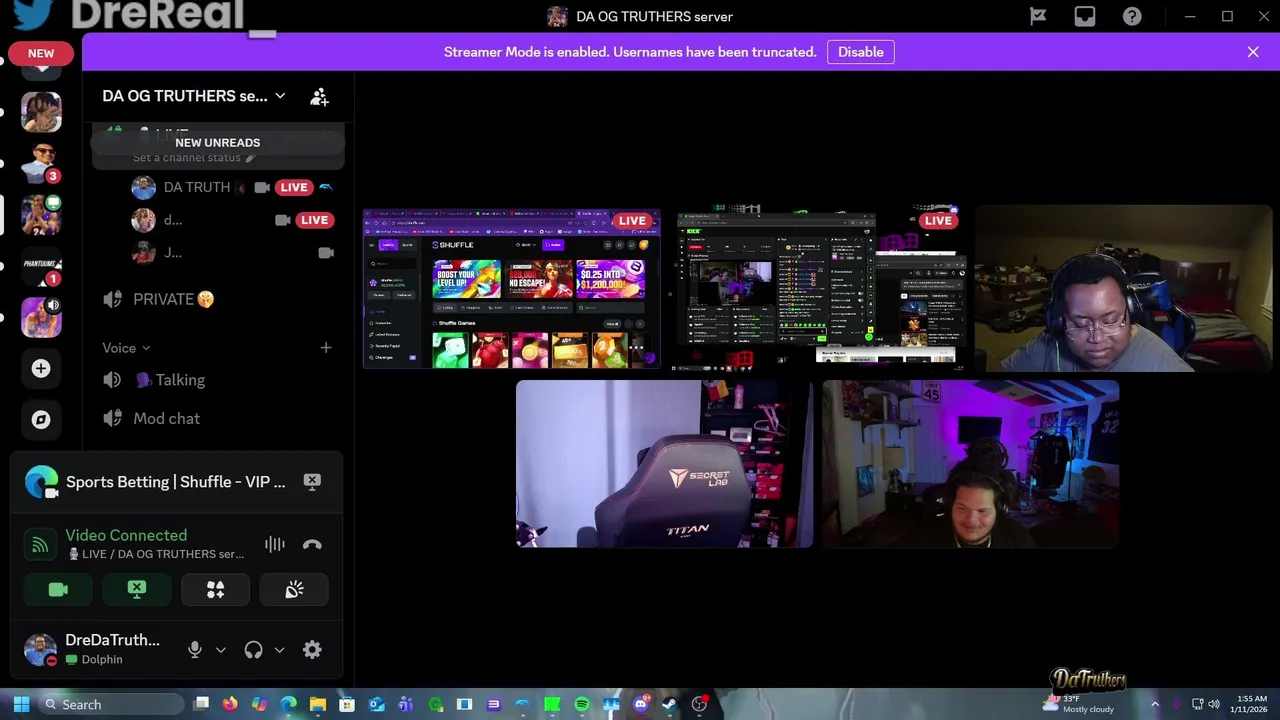
Task: Click the LIVE badge next to DA TRUTH
Action: [x=294, y=187]
